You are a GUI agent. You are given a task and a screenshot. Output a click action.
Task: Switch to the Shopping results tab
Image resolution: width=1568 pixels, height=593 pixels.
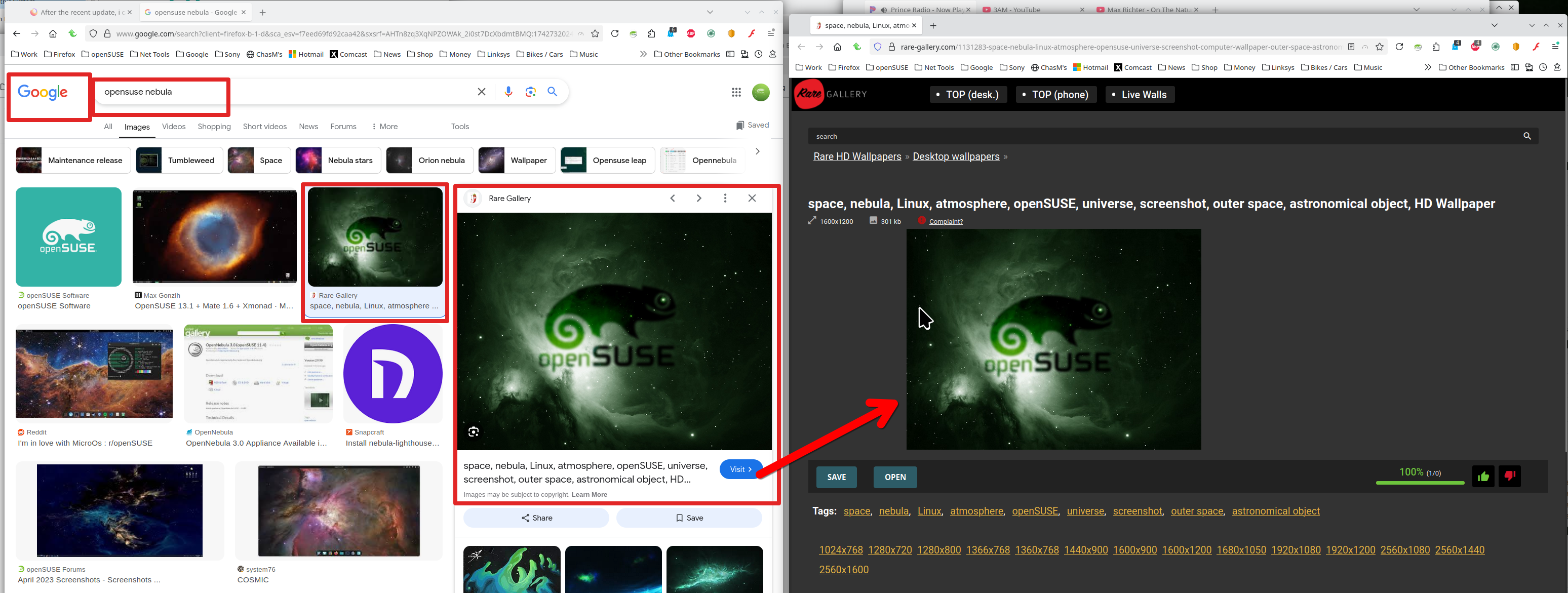[x=214, y=127]
